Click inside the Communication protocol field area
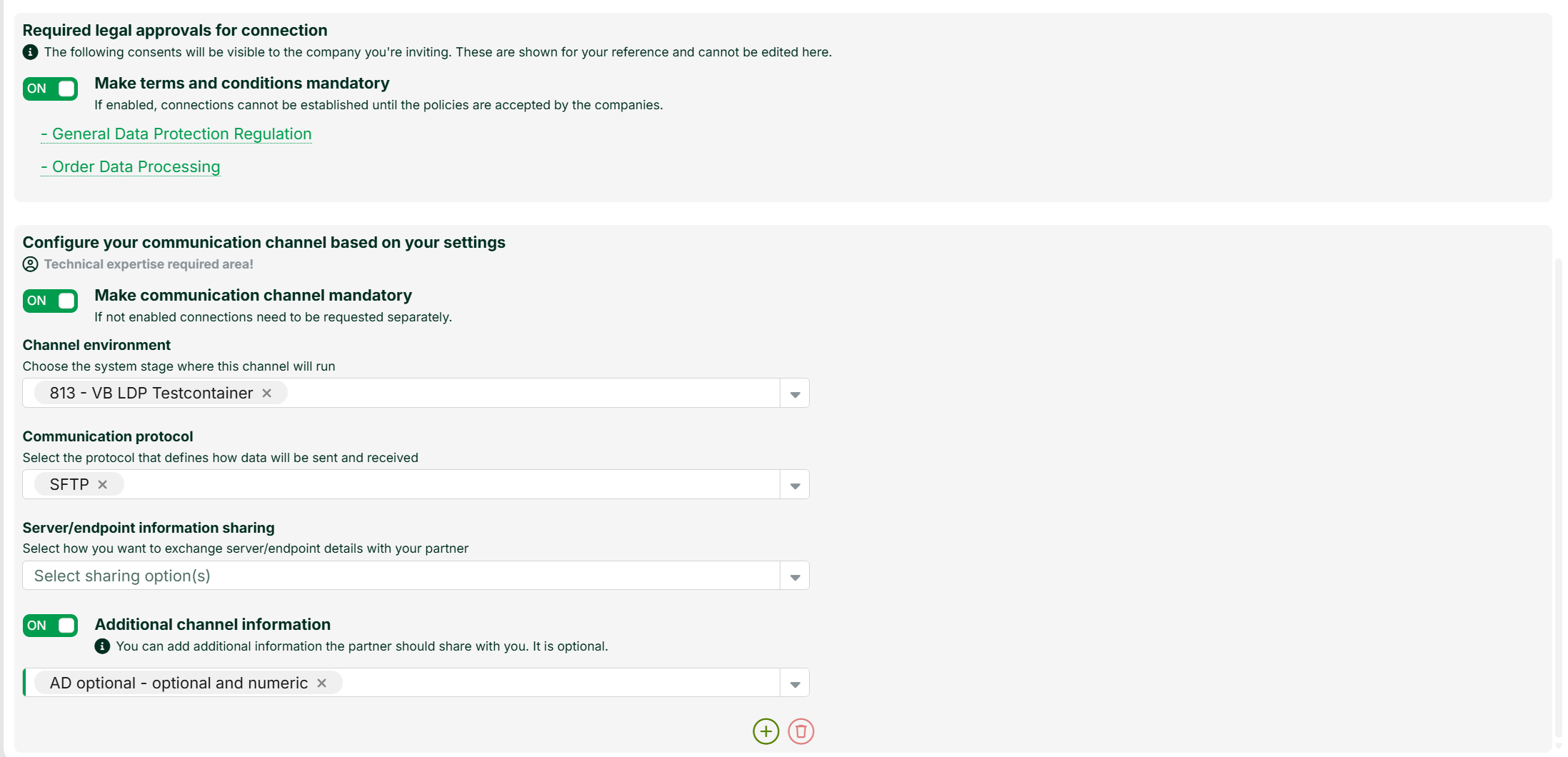Viewport: 1568px width, 757px height. [450, 484]
